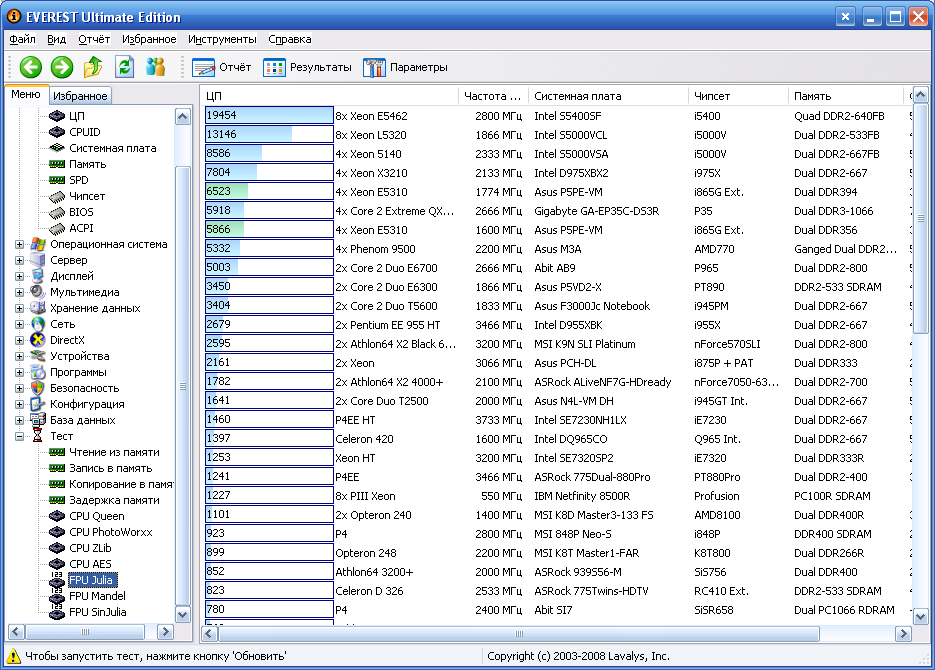The width and height of the screenshot is (935, 670).
Task: Sort by the Чипсет column header
Action: pos(738,96)
